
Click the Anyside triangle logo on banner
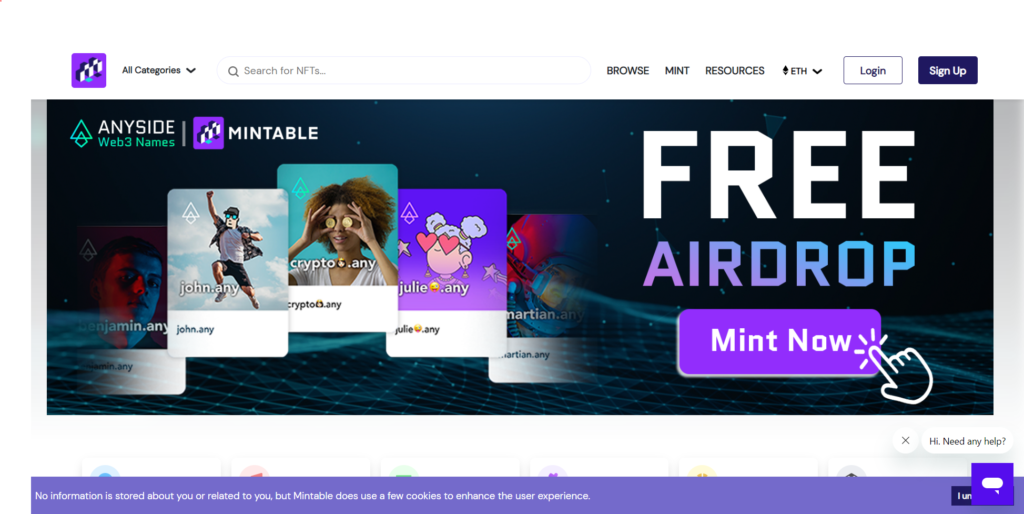[x=81, y=133]
